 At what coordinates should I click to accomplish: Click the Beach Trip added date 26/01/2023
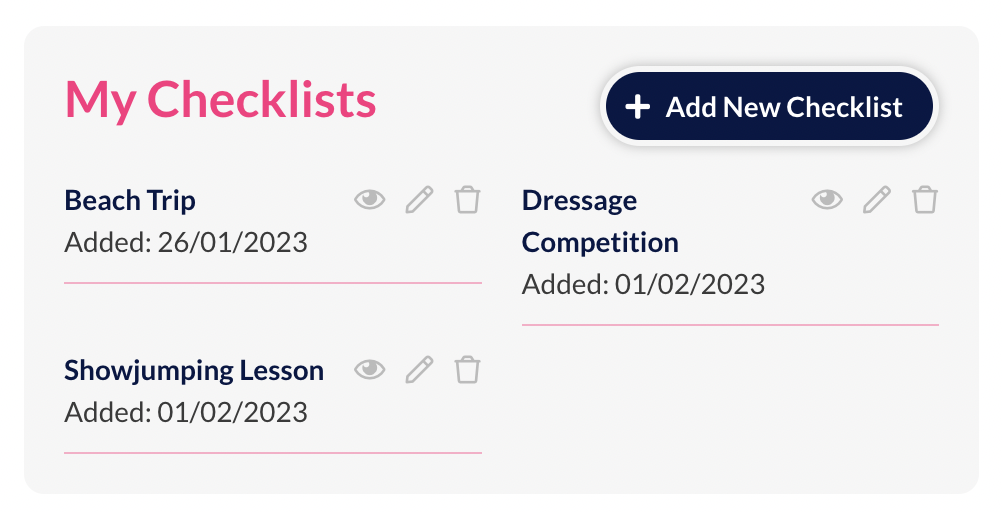[x=186, y=242]
